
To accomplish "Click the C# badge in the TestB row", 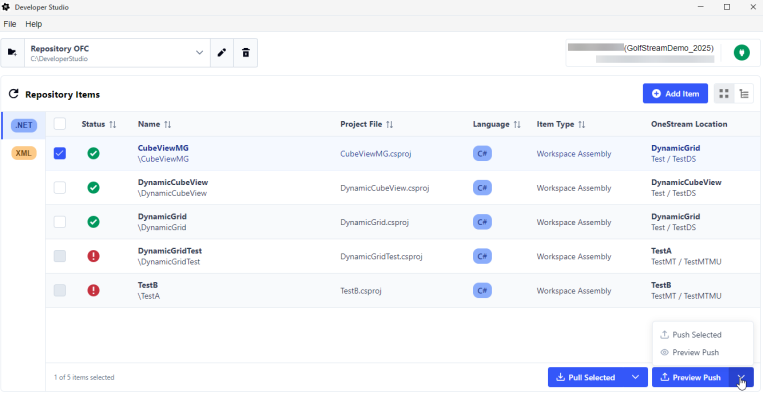I will pos(482,290).
